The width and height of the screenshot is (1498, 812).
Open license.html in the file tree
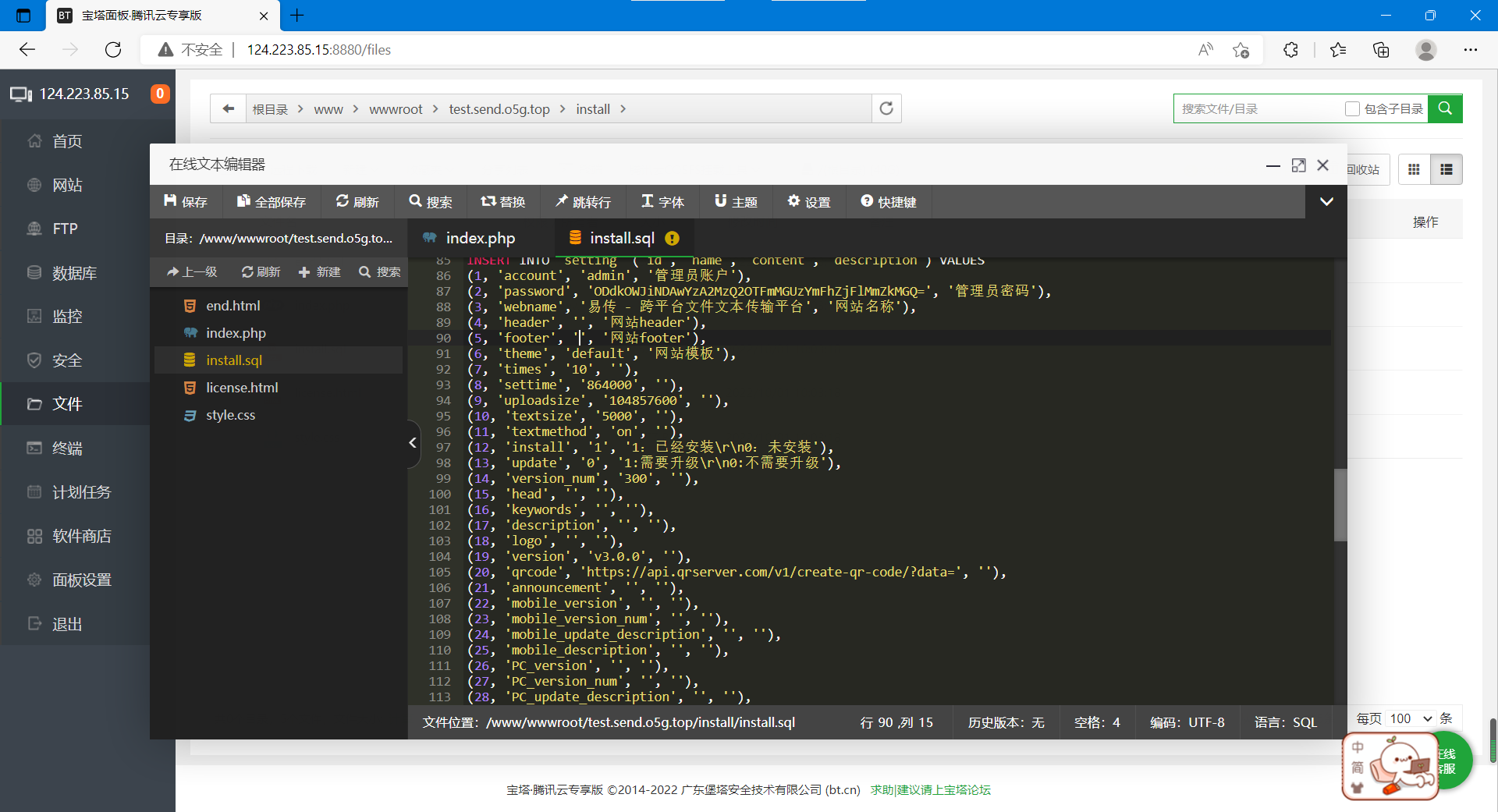242,388
